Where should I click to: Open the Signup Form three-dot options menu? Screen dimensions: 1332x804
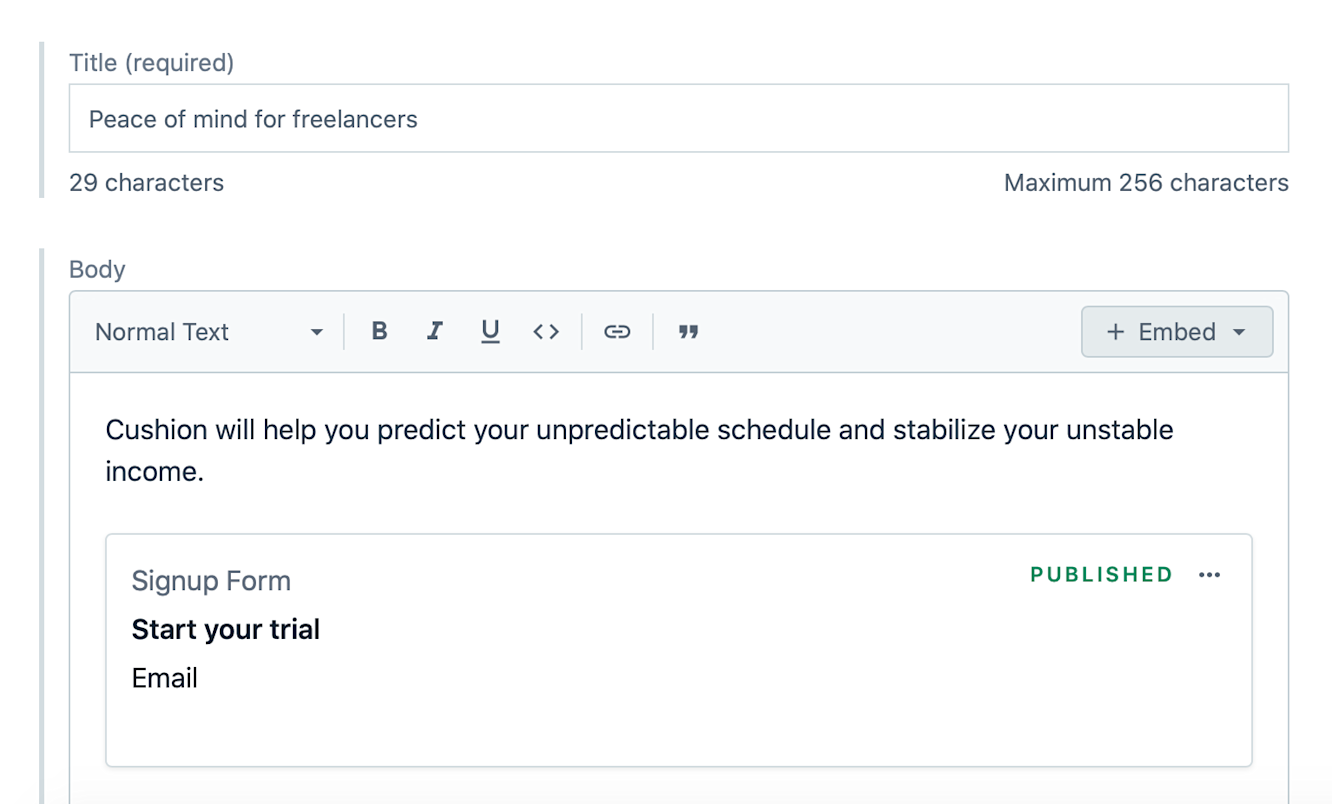(1210, 575)
